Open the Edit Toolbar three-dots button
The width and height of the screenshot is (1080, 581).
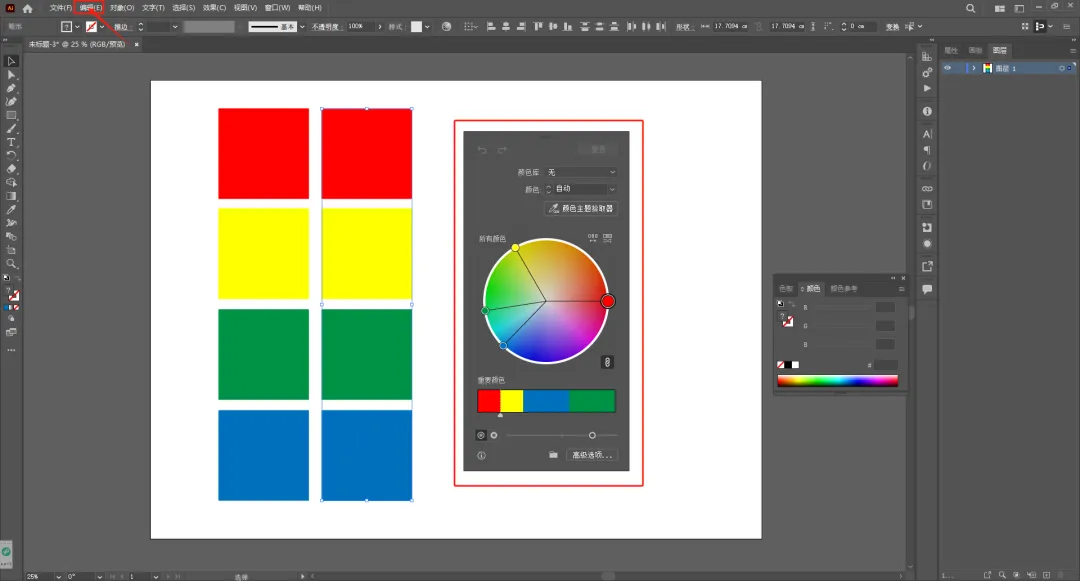(11, 350)
